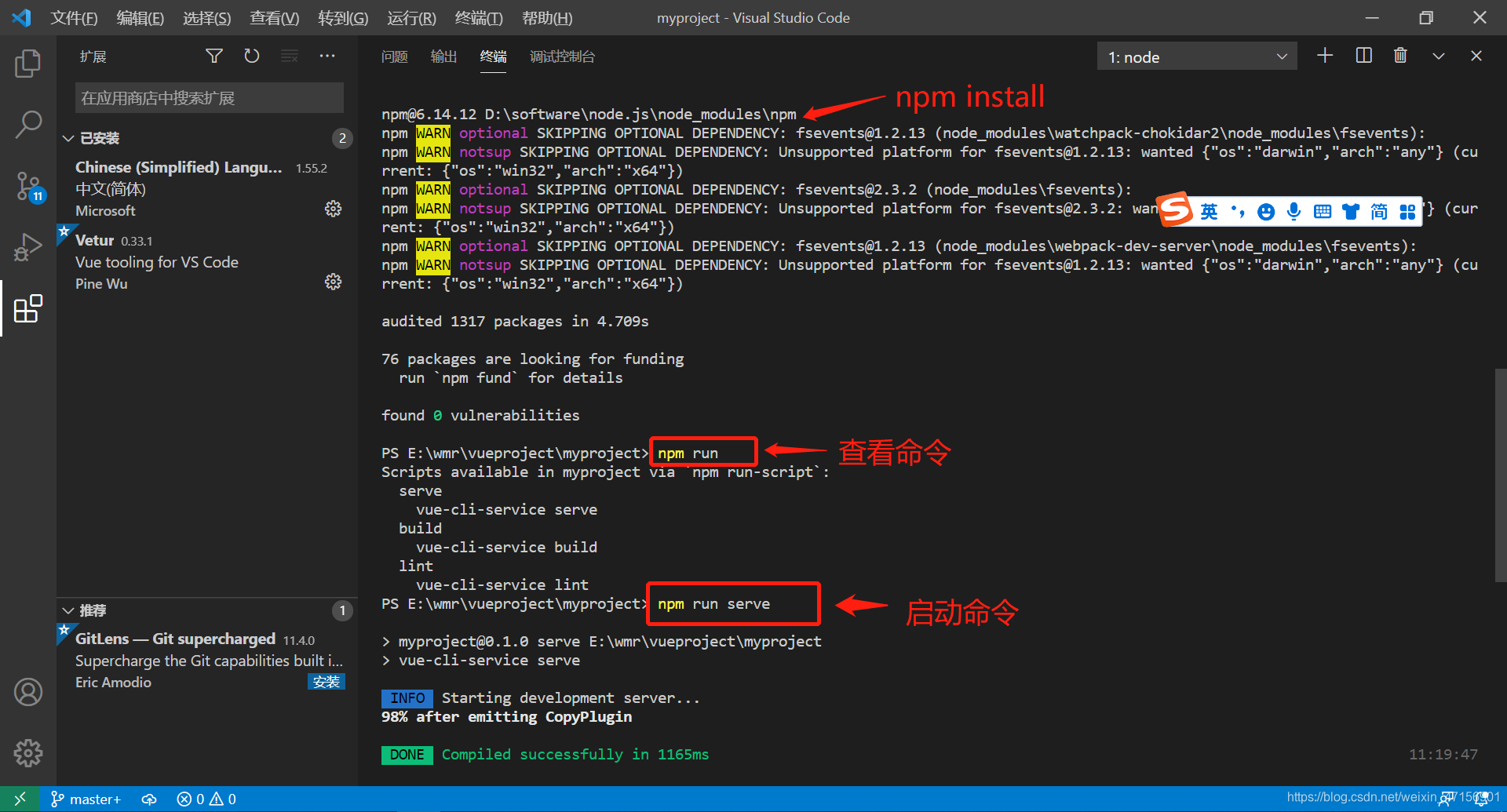Open the 终端(T) menu
Viewport: 1507px width, 812px height.
point(479,17)
